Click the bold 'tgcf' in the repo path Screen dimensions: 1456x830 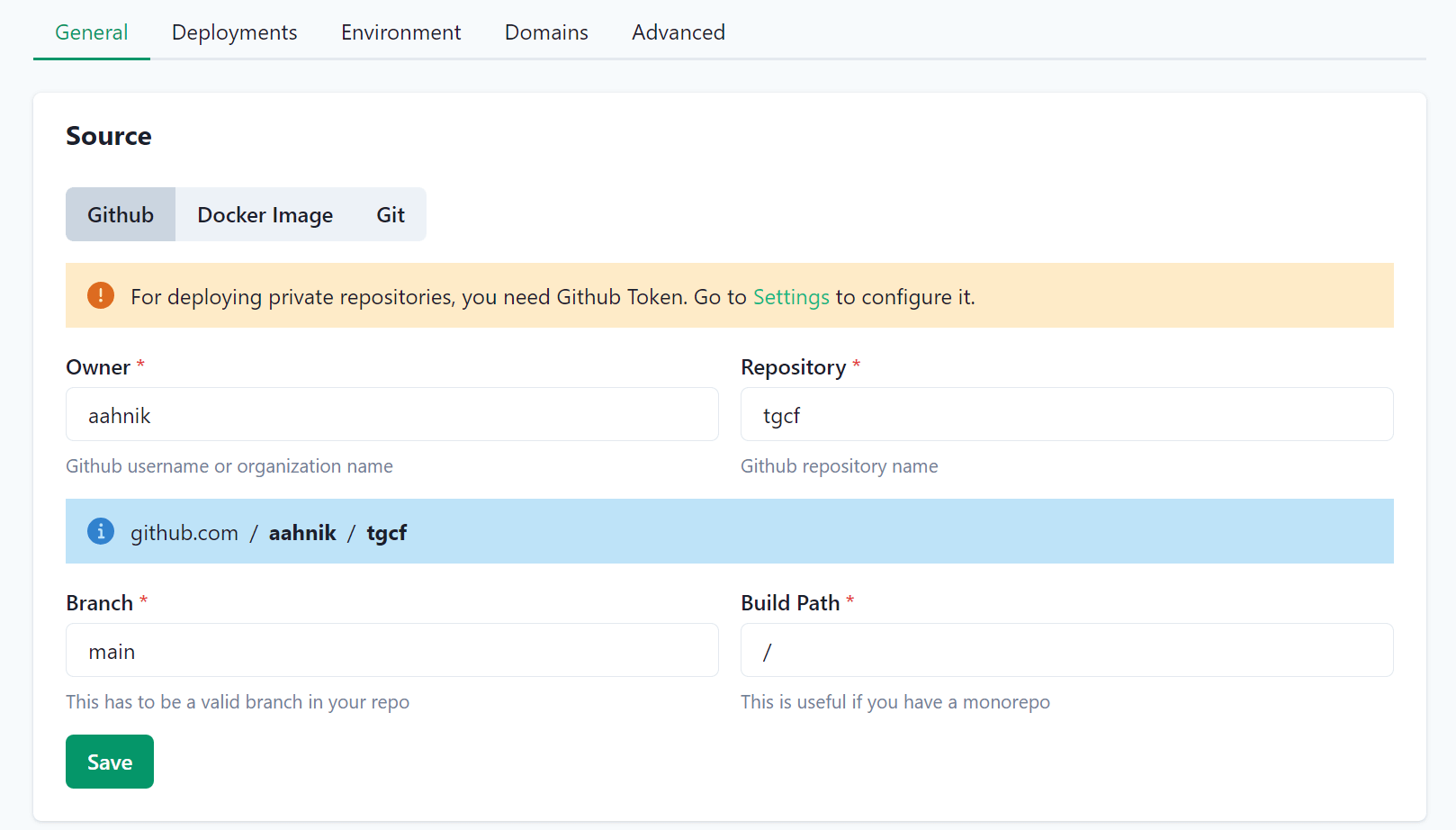click(x=387, y=533)
